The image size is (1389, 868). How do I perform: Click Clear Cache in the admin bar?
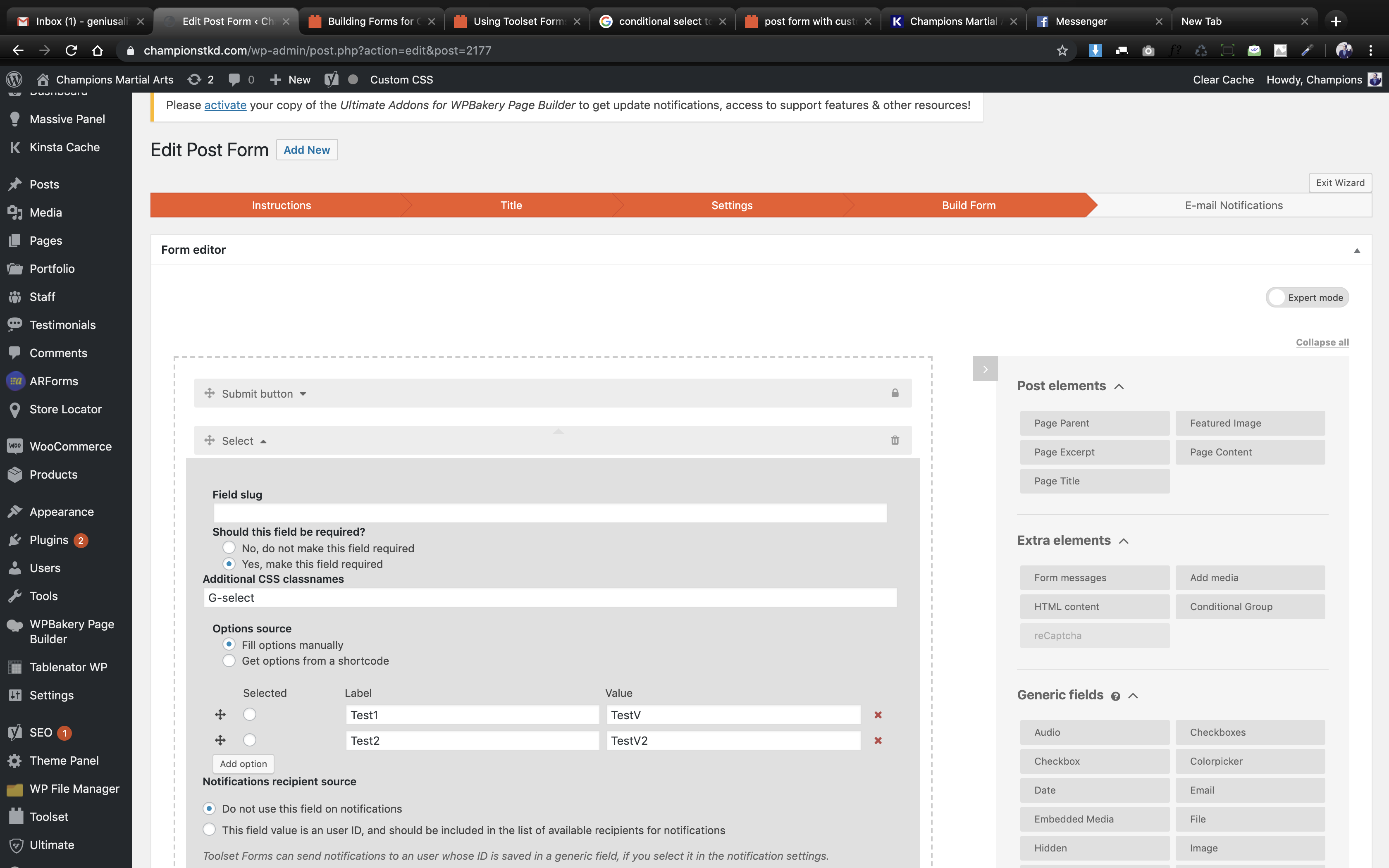click(1223, 80)
